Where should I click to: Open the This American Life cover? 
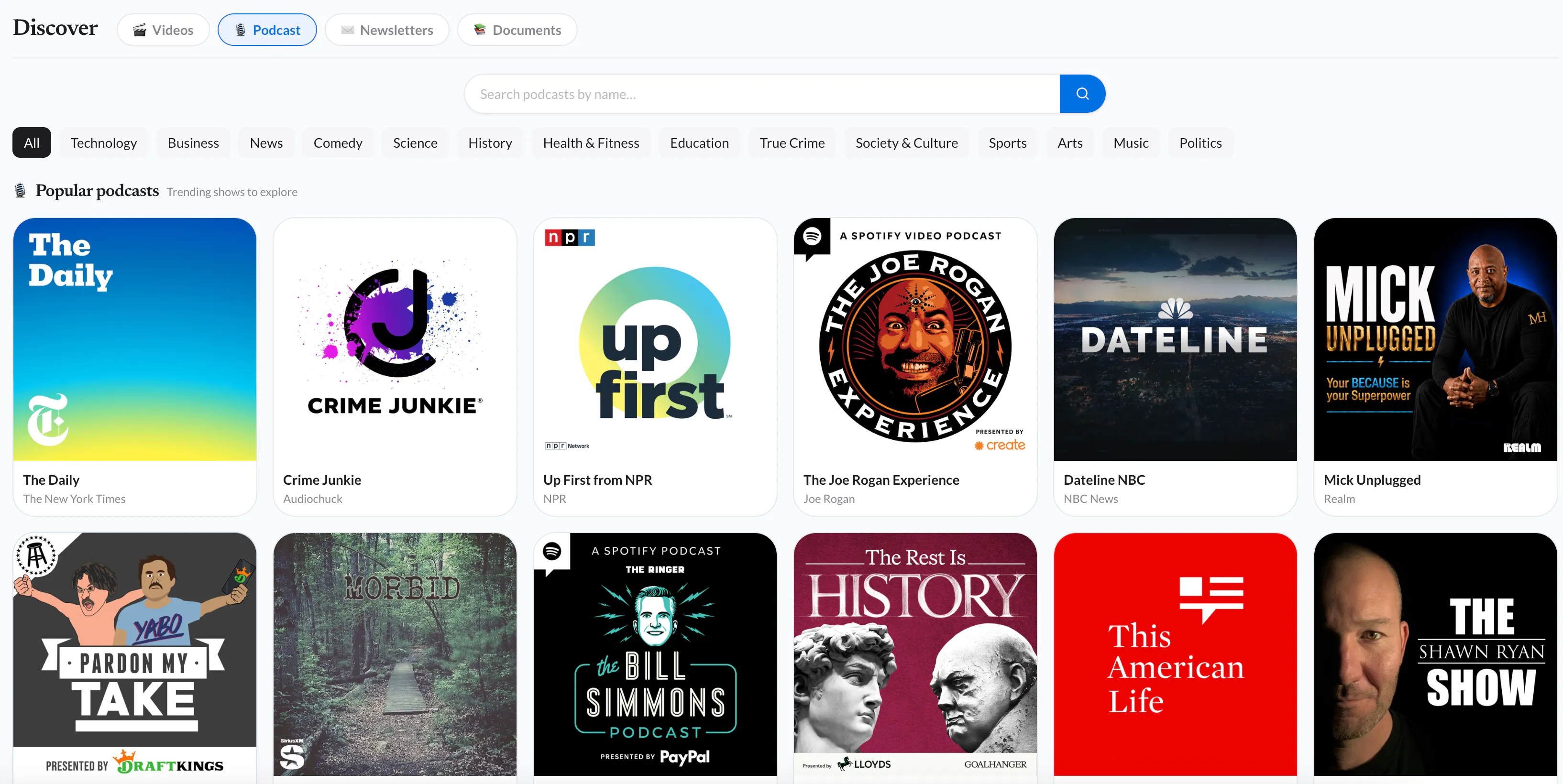1175,654
